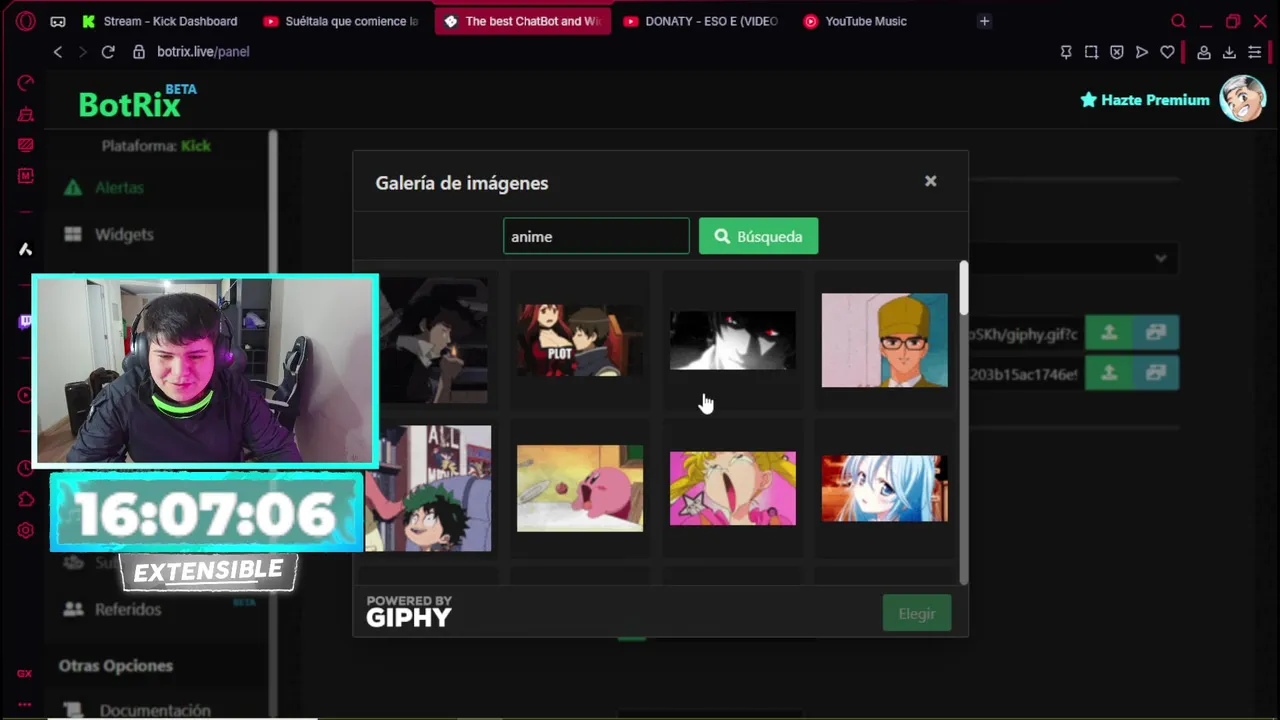Open GX Cleaner in Opera sidebar

click(26, 114)
